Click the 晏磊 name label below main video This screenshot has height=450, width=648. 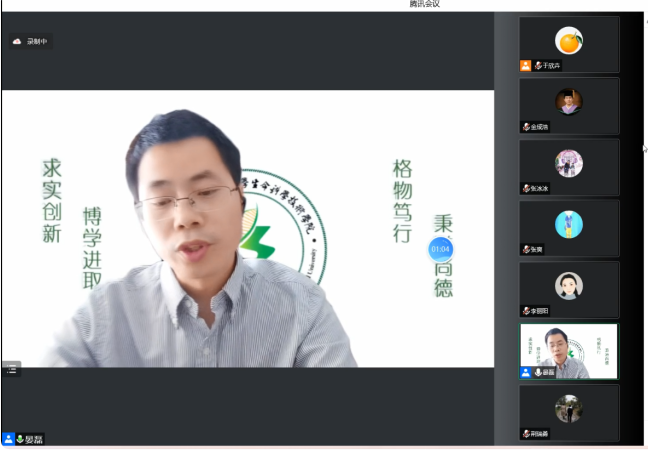[34, 438]
